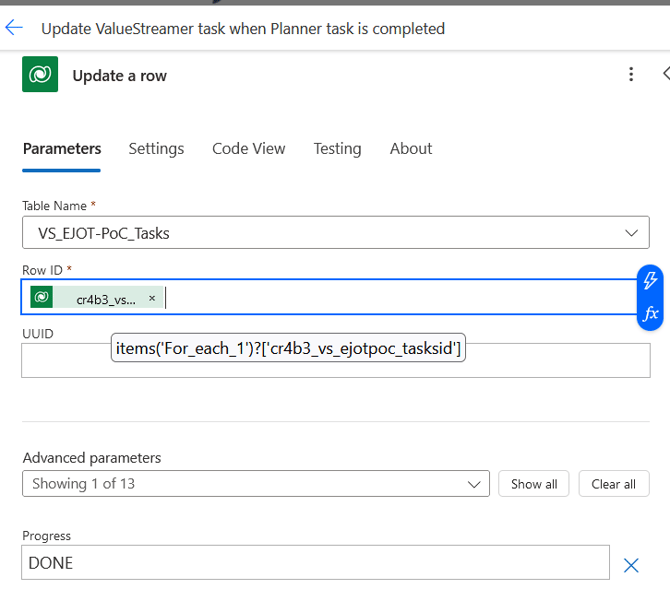The height and width of the screenshot is (589, 670).
Task: Click the Show all button
Action: 534,484
